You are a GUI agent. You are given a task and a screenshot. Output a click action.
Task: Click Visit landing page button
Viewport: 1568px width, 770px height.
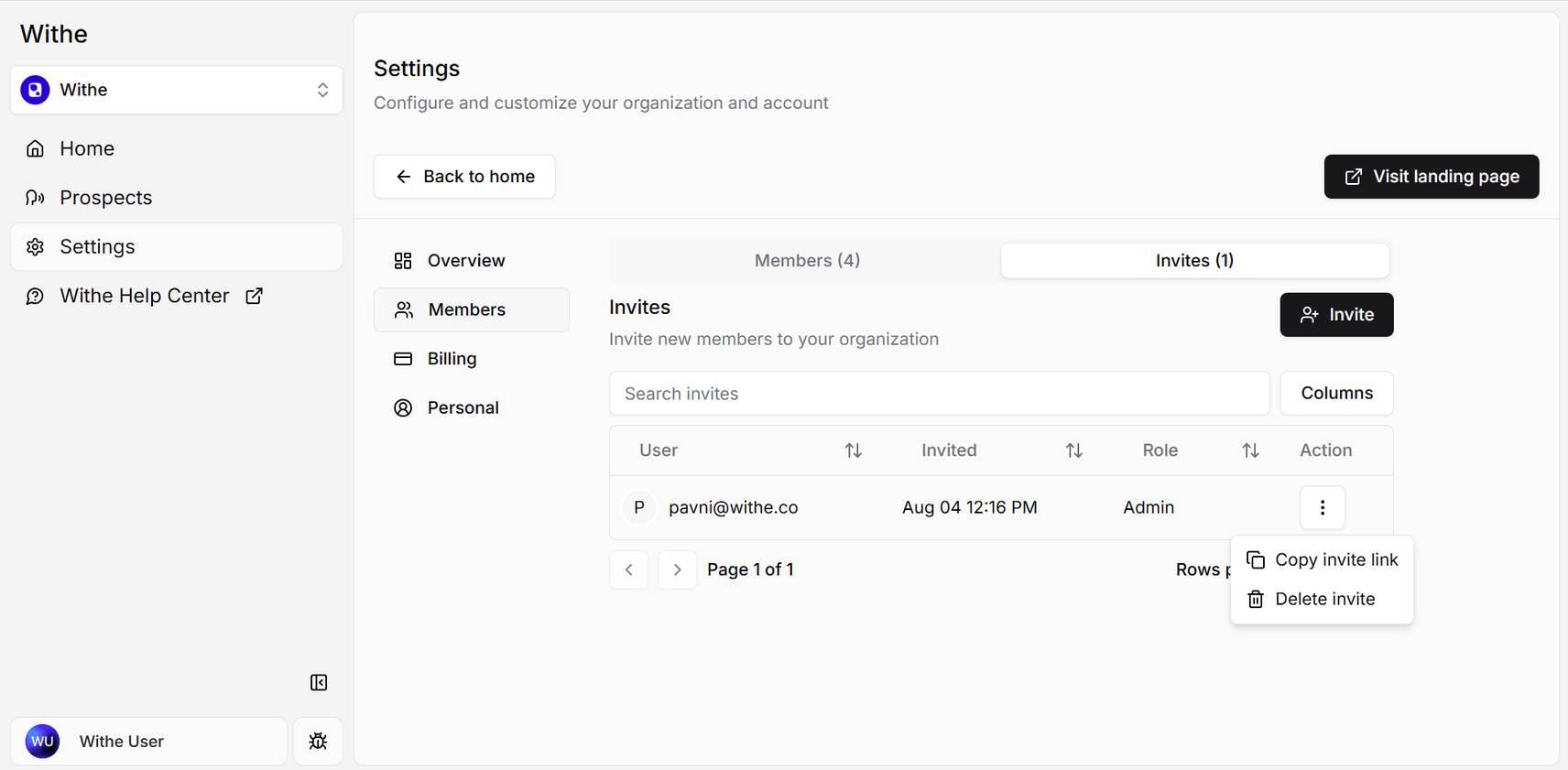point(1432,177)
